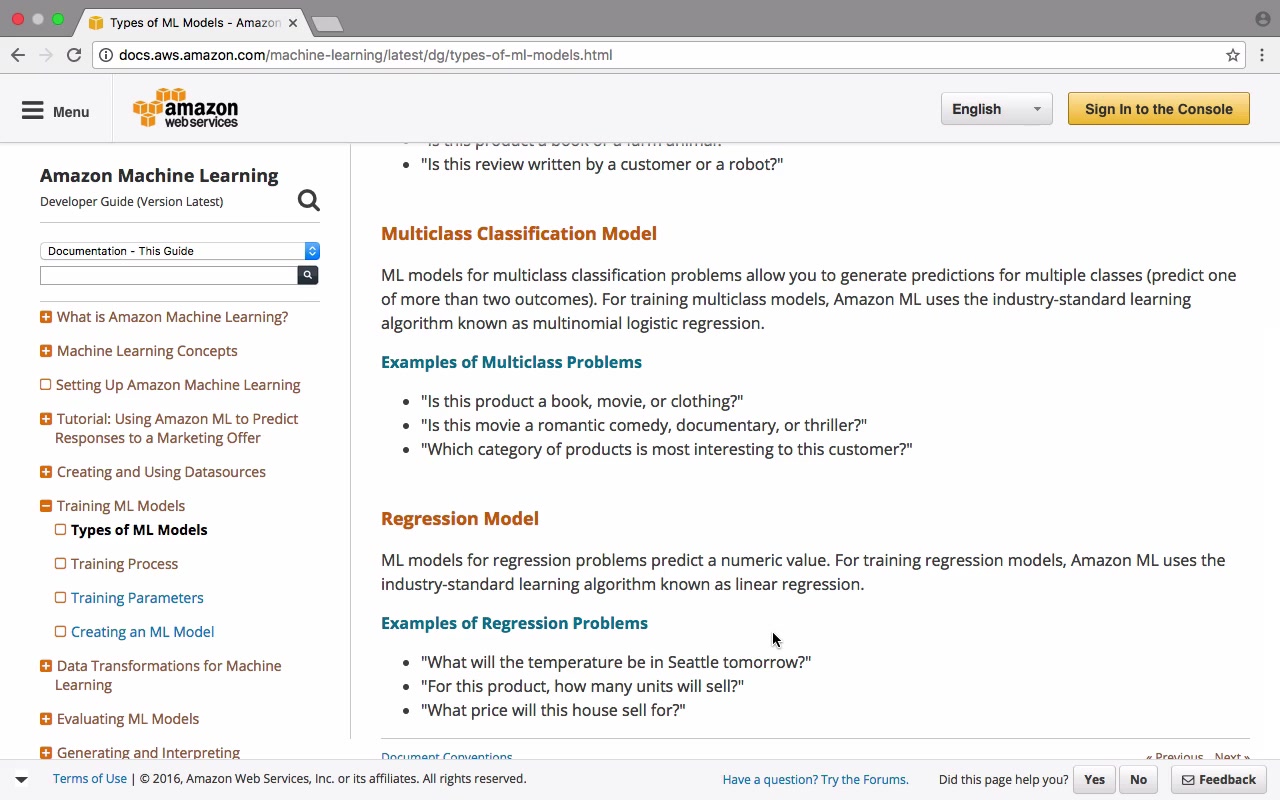This screenshot has width=1280, height=800.
Task: Click the documentation search text field
Action: point(168,275)
